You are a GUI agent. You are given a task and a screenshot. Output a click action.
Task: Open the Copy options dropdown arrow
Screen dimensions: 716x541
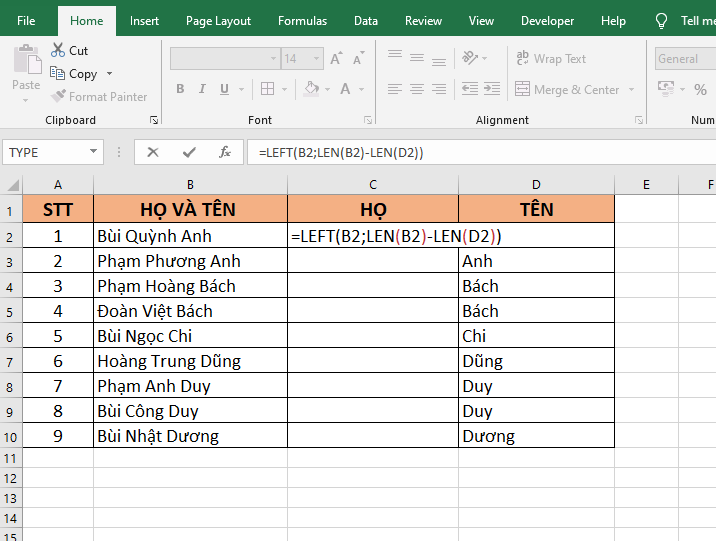pyautogui.click(x=110, y=74)
